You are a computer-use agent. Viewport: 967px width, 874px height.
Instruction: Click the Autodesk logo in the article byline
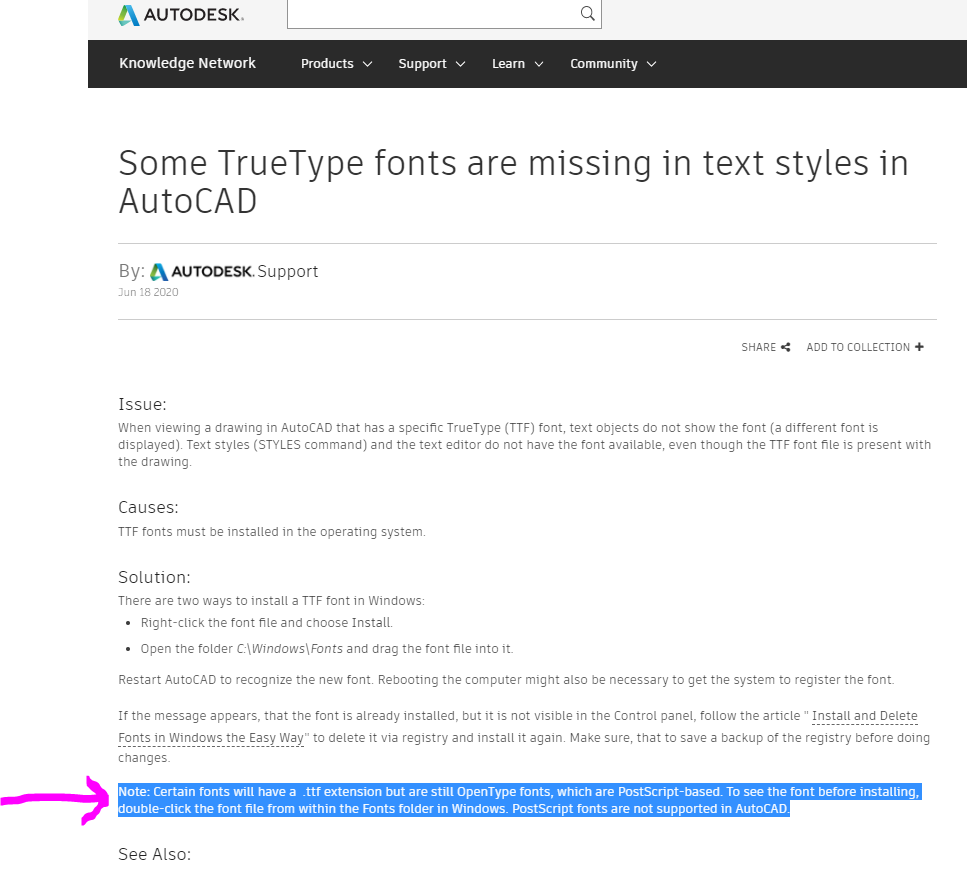[x=158, y=270]
